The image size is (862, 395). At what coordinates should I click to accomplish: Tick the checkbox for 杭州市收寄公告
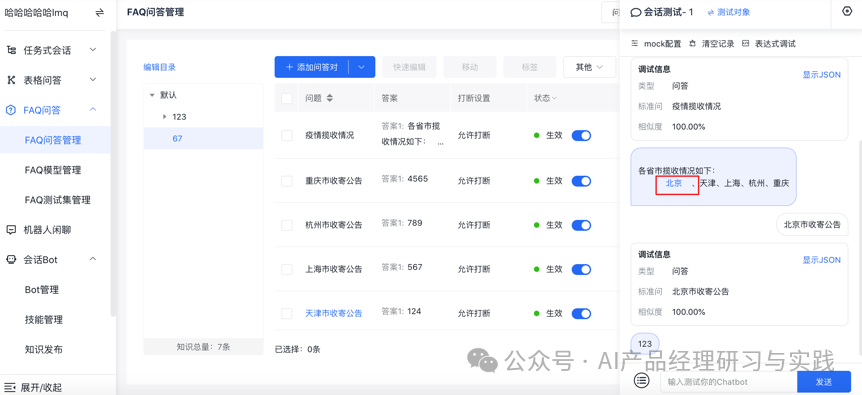click(286, 225)
